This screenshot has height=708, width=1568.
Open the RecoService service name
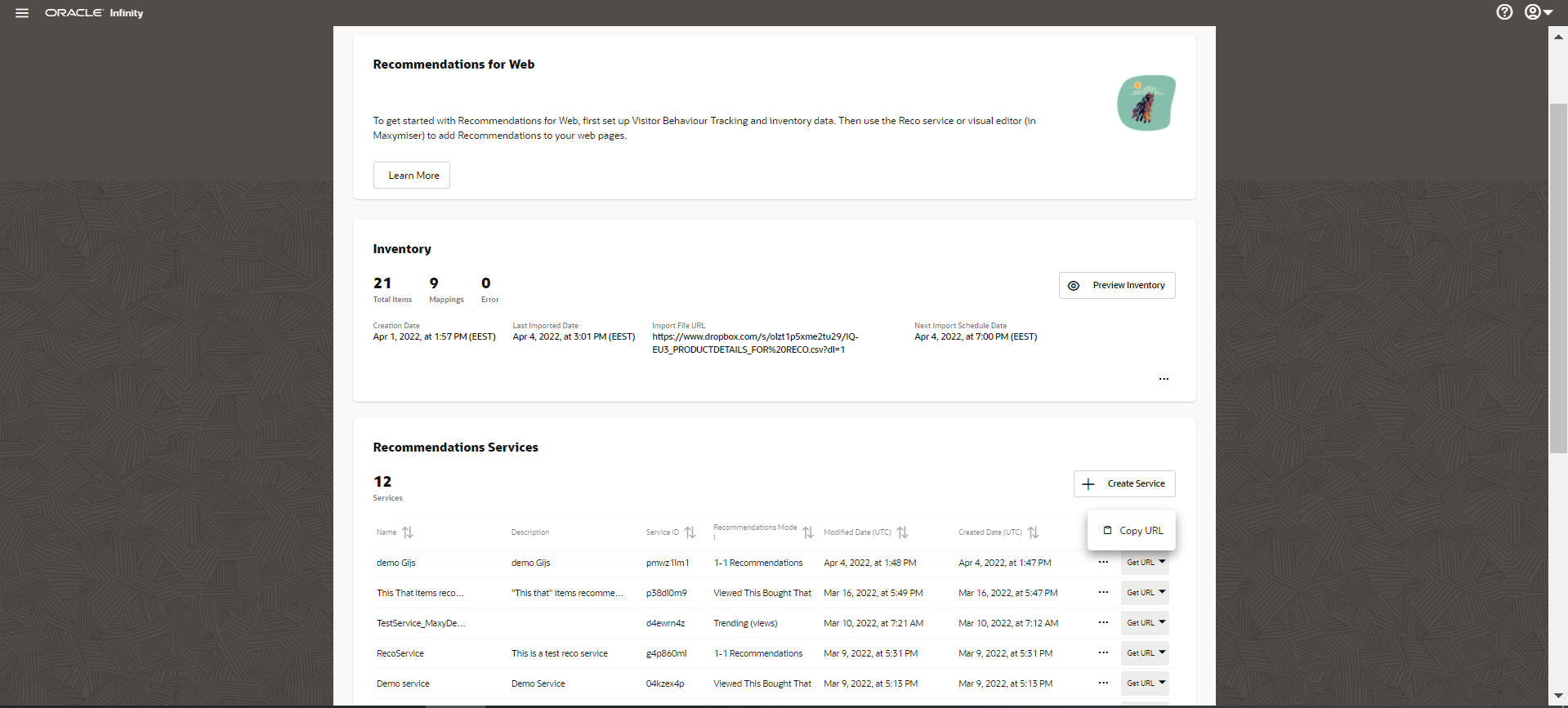[400, 653]
